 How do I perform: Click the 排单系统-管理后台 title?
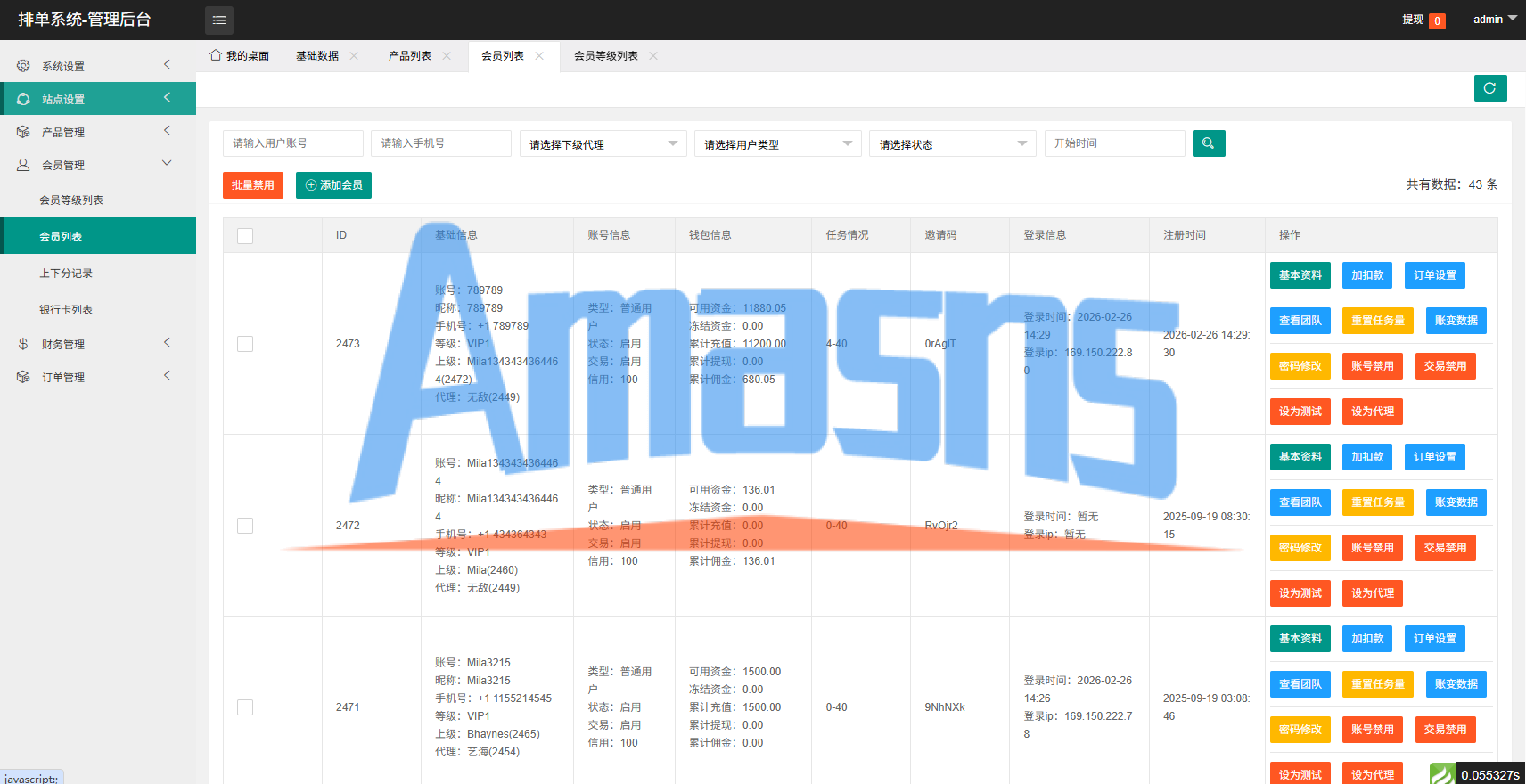click(85, 20)
